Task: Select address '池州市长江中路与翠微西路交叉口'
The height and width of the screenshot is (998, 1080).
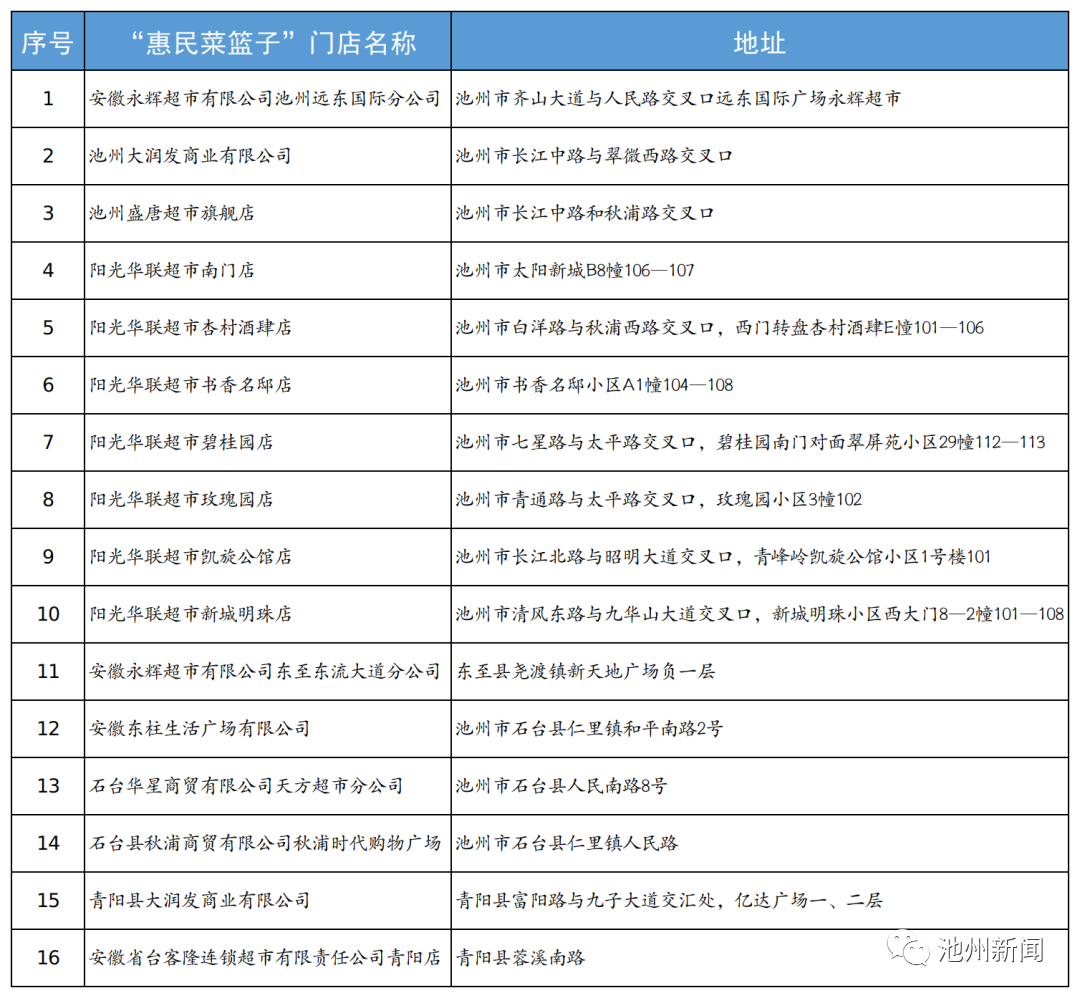Action: [594, 156]
